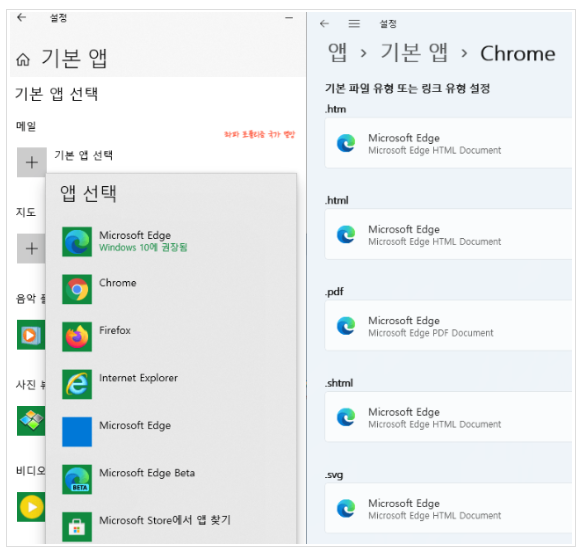
Task: Add a default map app under 지도
Action: point(31,248)
